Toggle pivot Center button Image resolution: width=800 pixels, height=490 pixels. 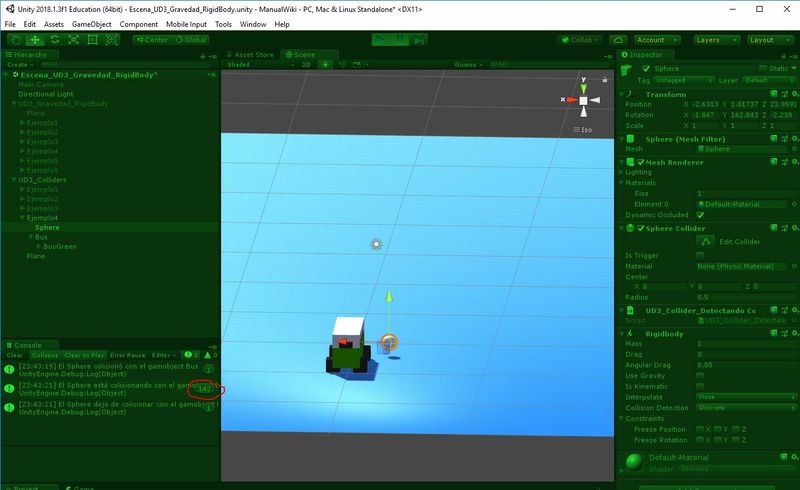(x=152, y=40)
